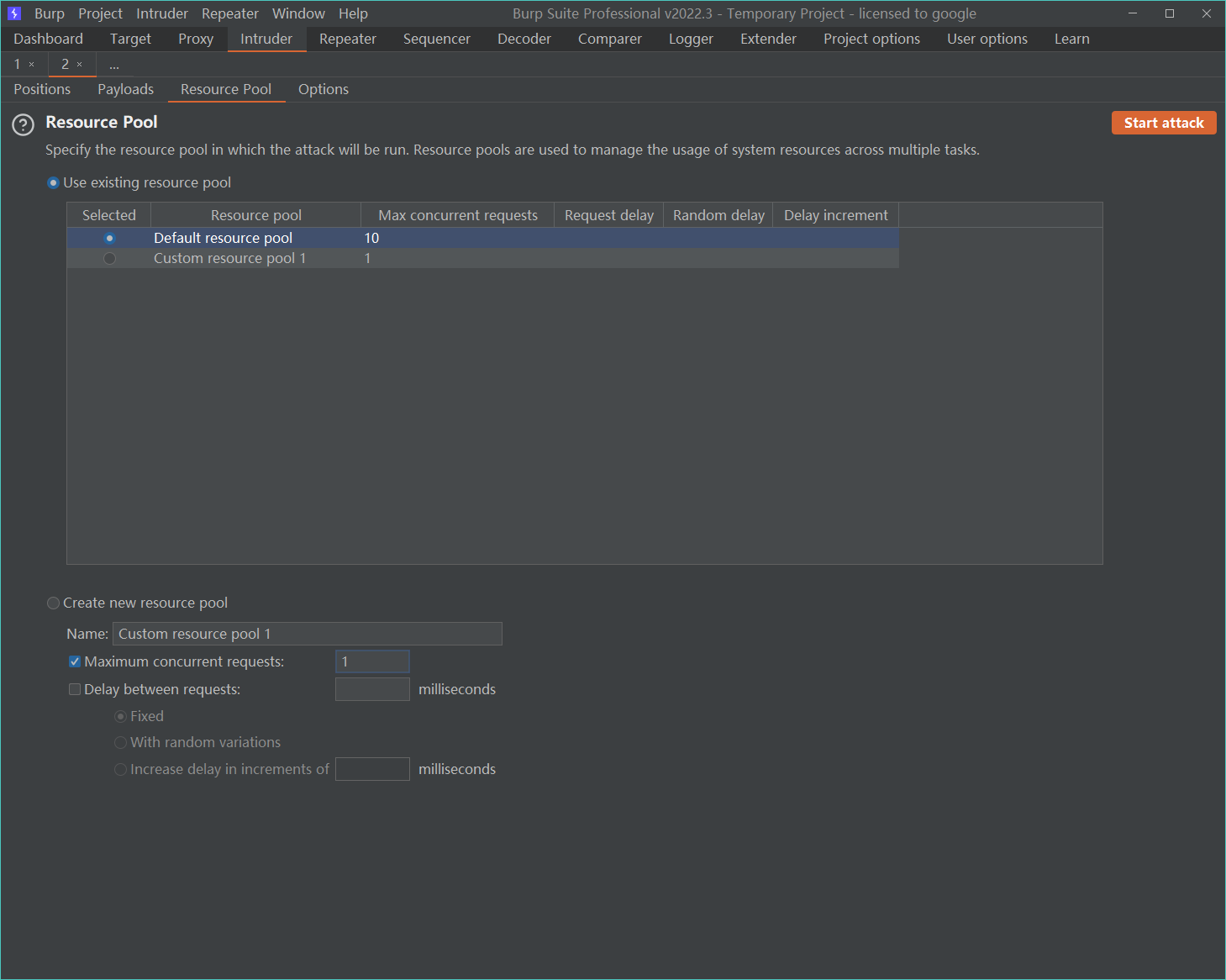Open the Window menu
Viewport: 1226px width, 980px height.
coord(298,13)
